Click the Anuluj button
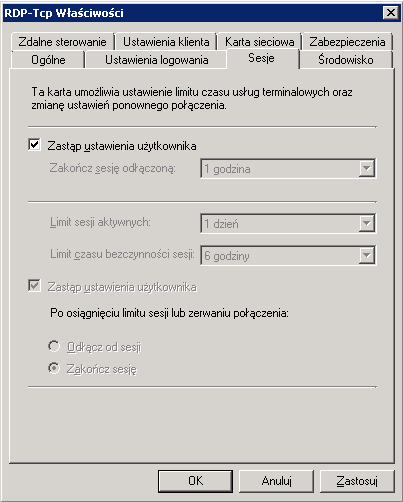Viewport: 403px width, 502px height. click(276, 481)
